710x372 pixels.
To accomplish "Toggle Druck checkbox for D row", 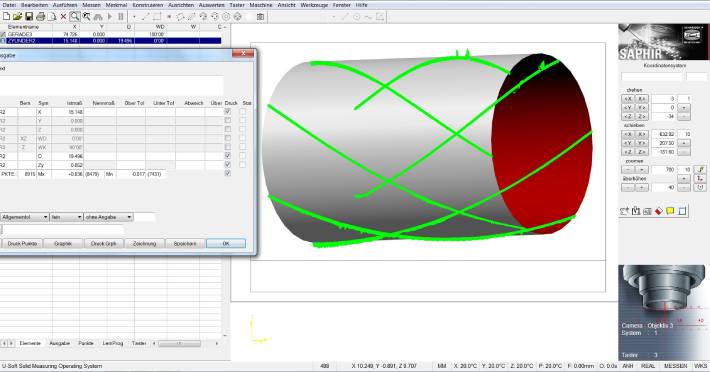I will pyautogui.click(x=228, y=156).
